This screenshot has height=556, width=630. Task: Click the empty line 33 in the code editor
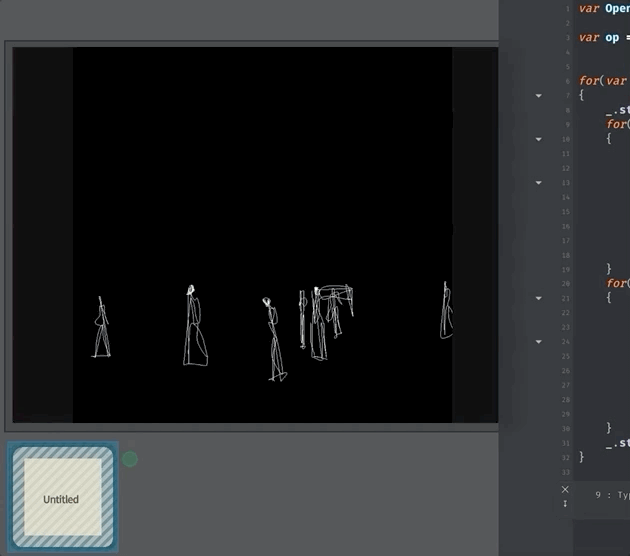click(x=600, y=471)
